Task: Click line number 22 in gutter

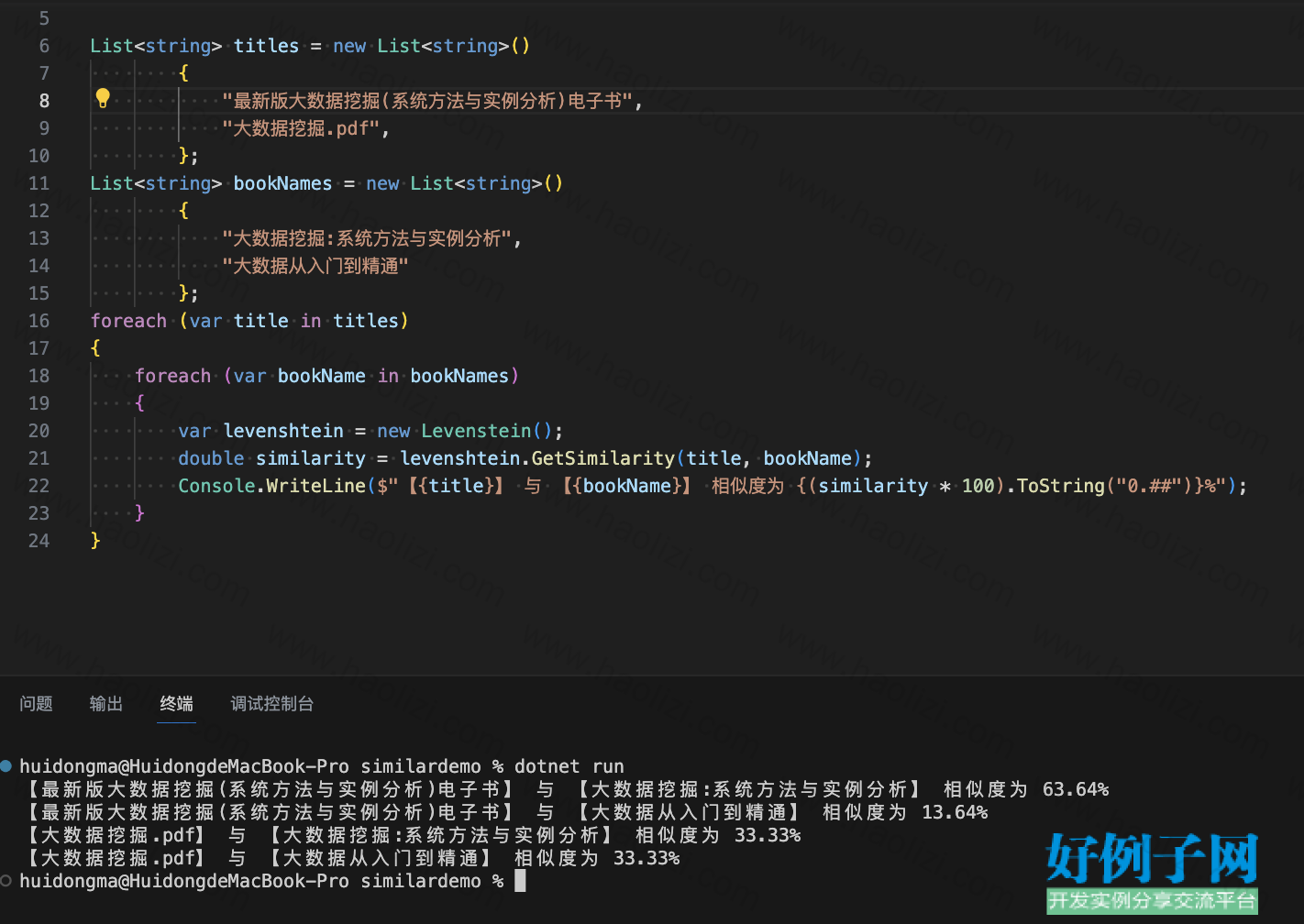Action: [39, 486]
